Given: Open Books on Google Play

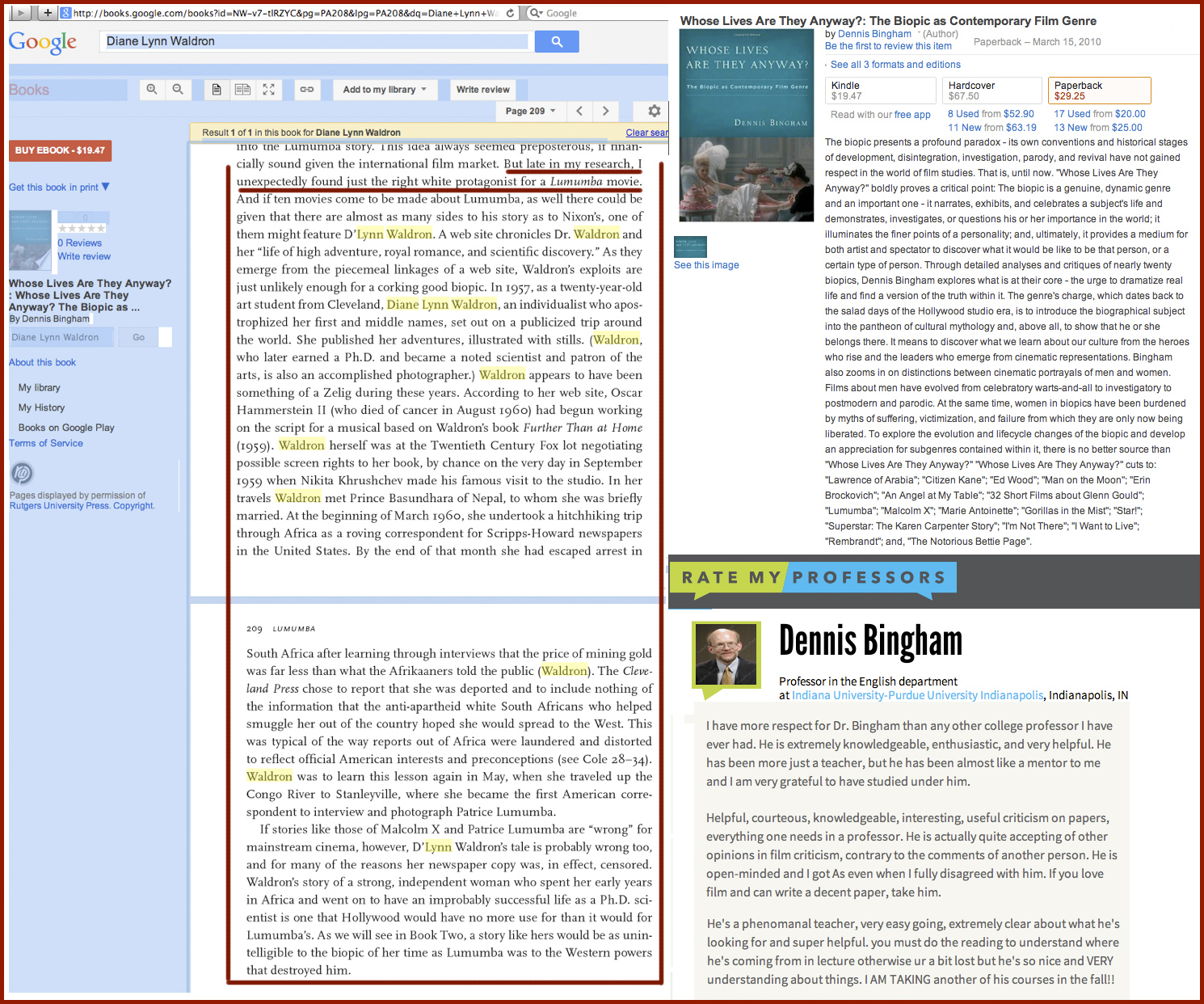Looking at the screenshot, I should tap(66, 428).
